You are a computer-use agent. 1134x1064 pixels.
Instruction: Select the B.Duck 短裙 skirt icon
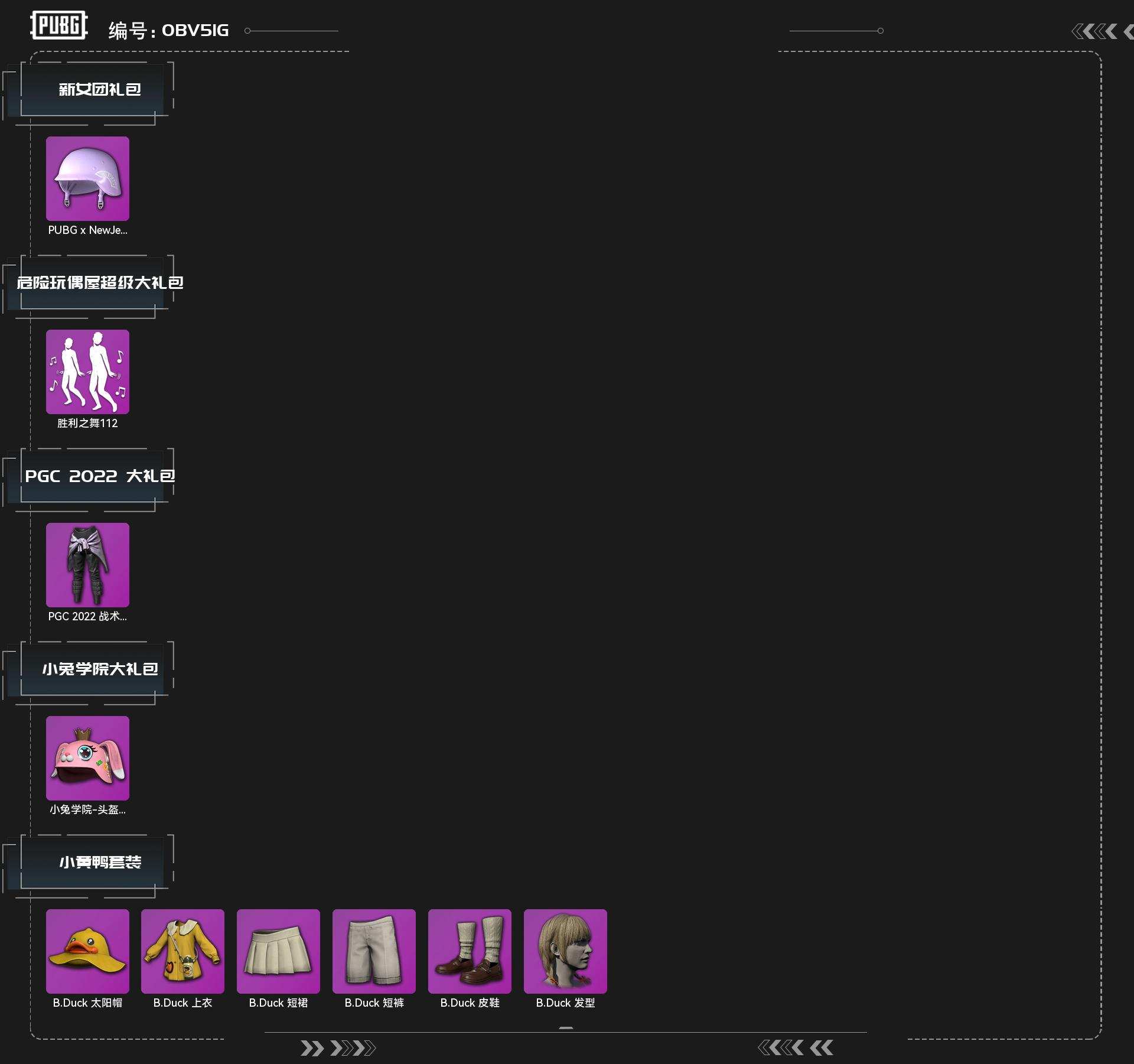(x=278, y=951)
